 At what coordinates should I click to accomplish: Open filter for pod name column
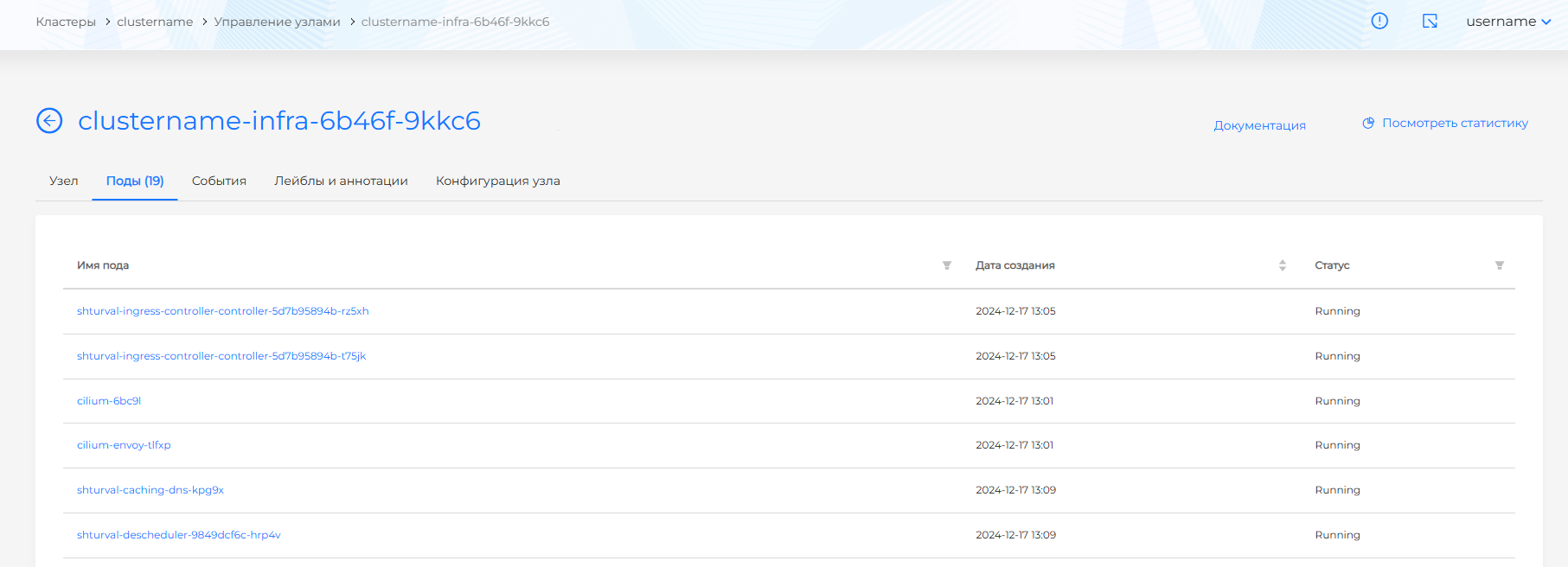tap(946, 265)
